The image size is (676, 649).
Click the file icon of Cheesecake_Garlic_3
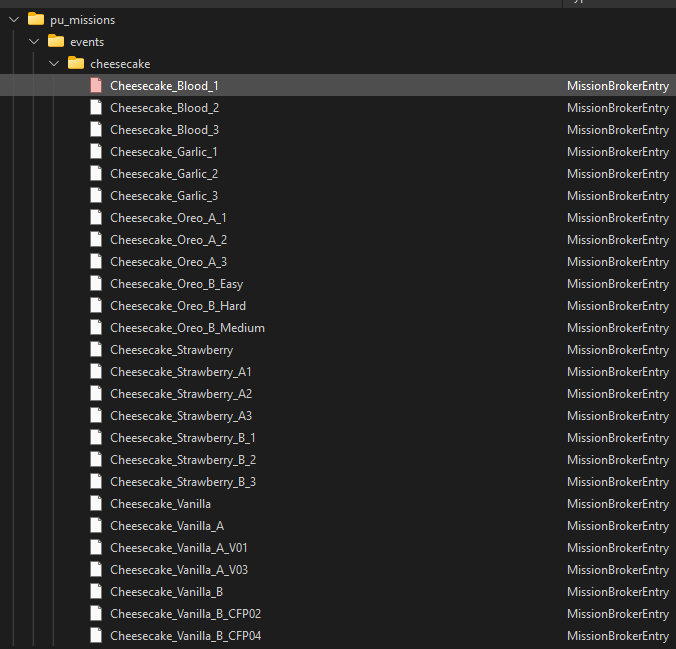point(96,195)
